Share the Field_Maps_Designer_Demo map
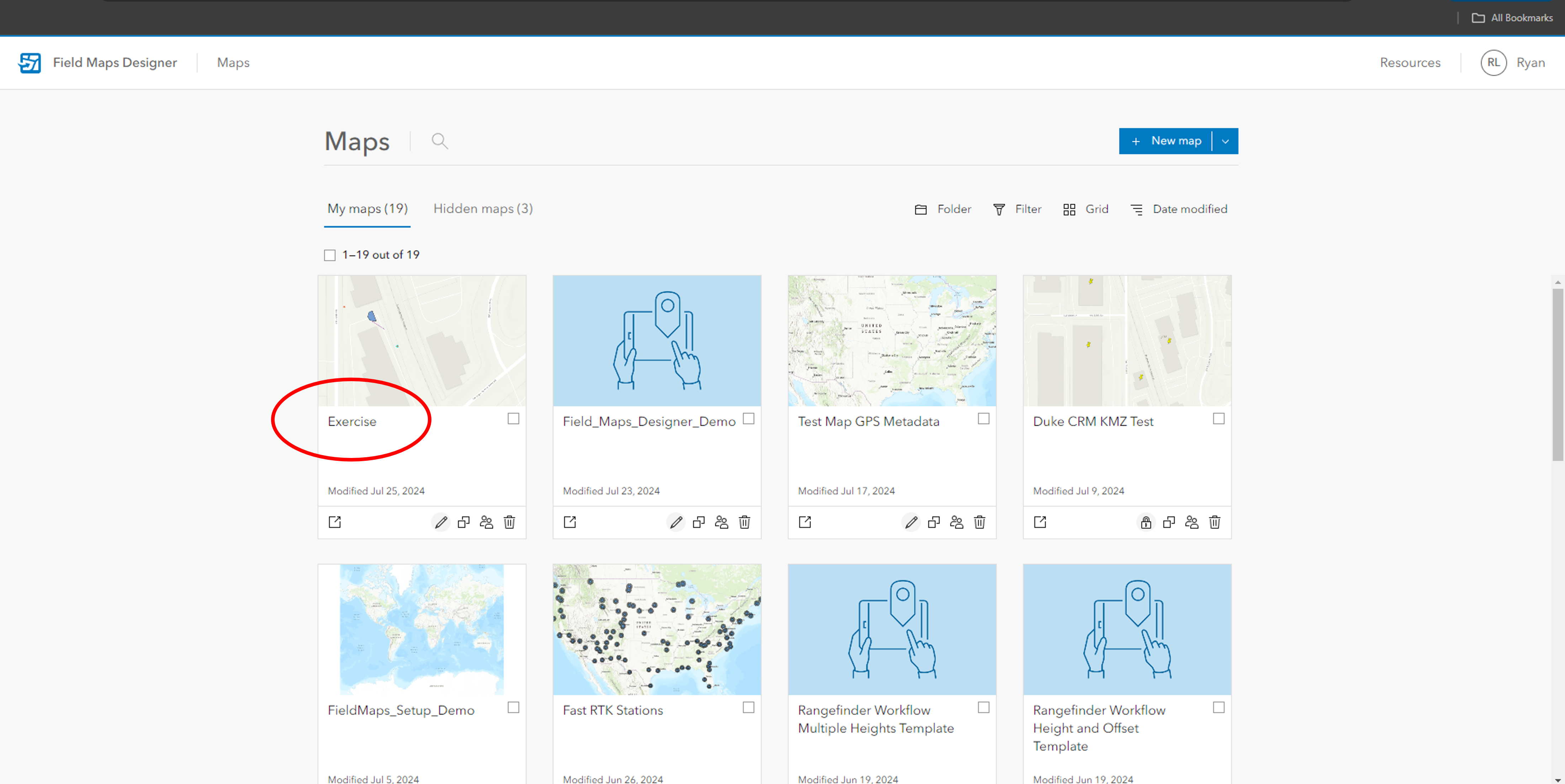 [722, 522]
